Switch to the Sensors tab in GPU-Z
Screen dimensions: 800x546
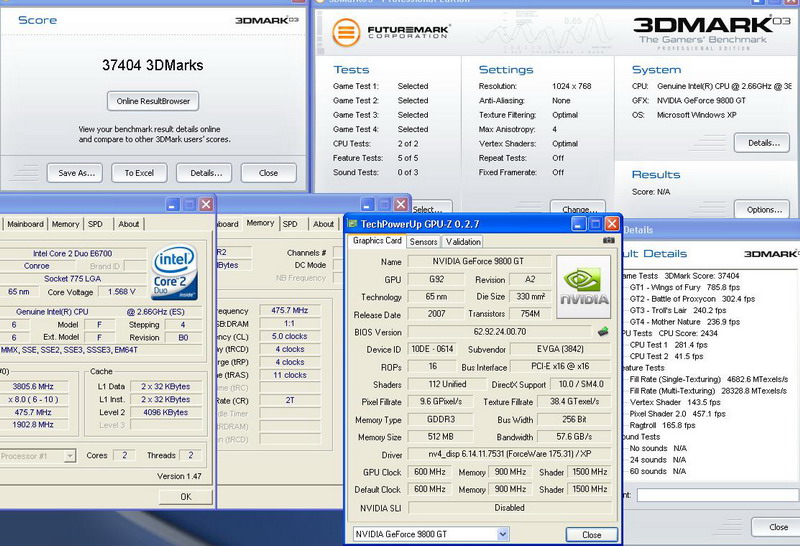tap(423, 241)
